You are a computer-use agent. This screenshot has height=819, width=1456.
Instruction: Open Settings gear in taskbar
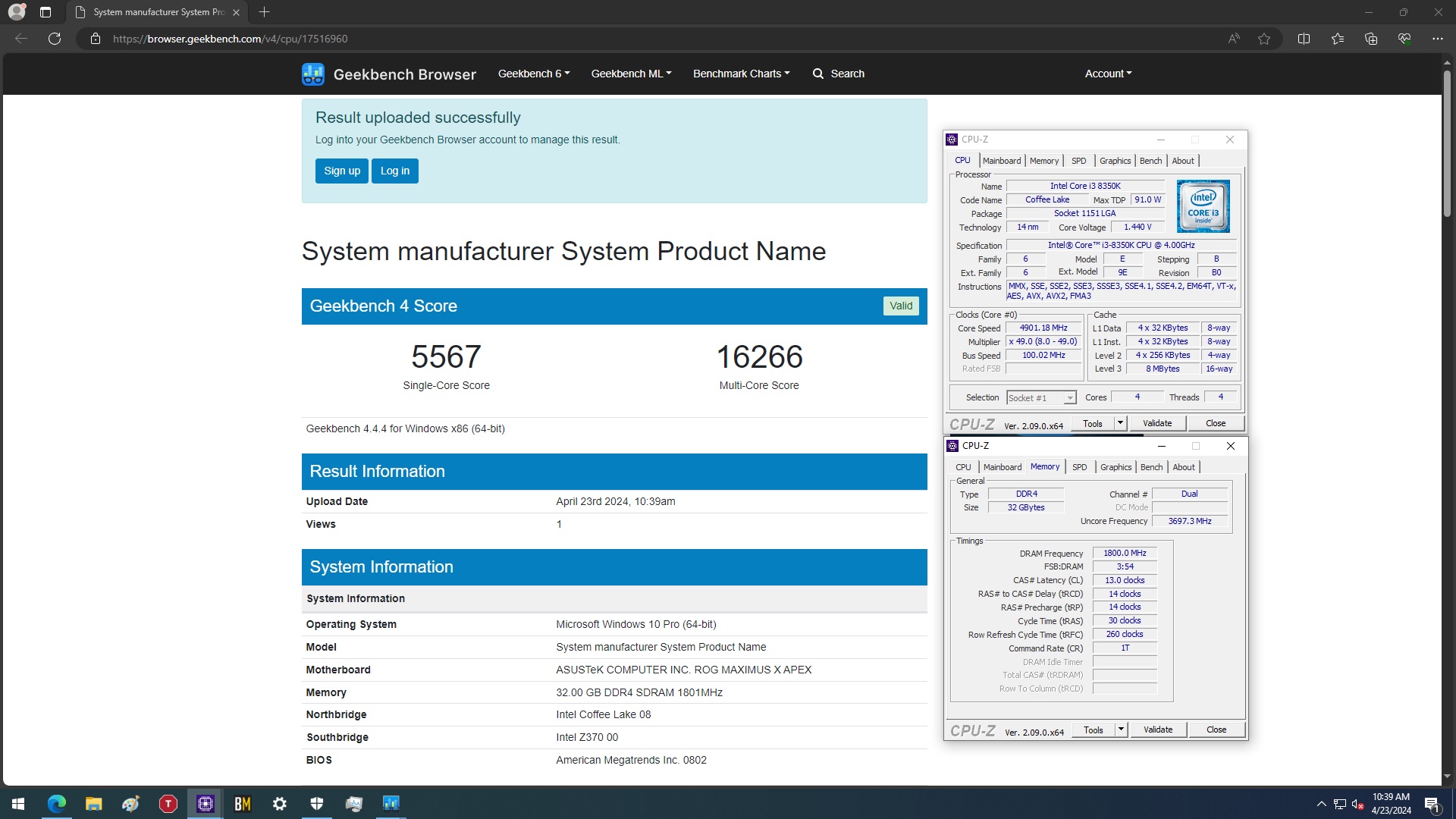coord(280,804)
